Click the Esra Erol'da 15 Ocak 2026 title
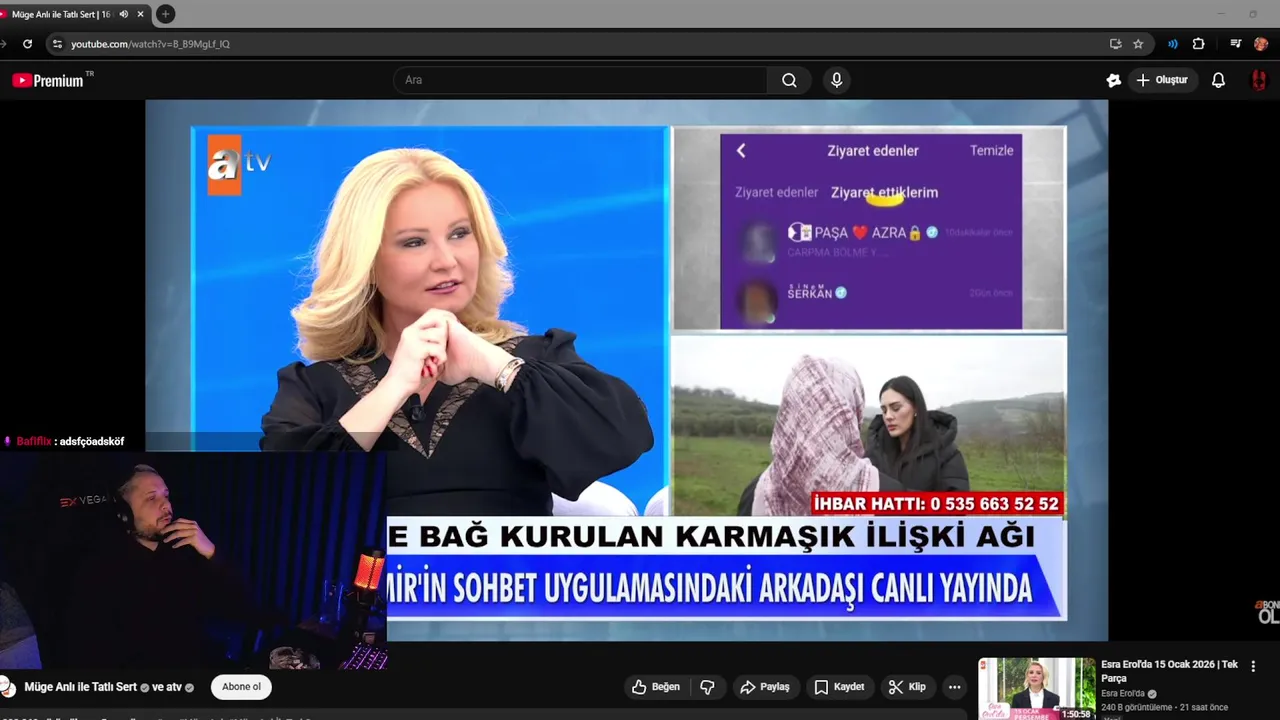 tap(1169, 671)
